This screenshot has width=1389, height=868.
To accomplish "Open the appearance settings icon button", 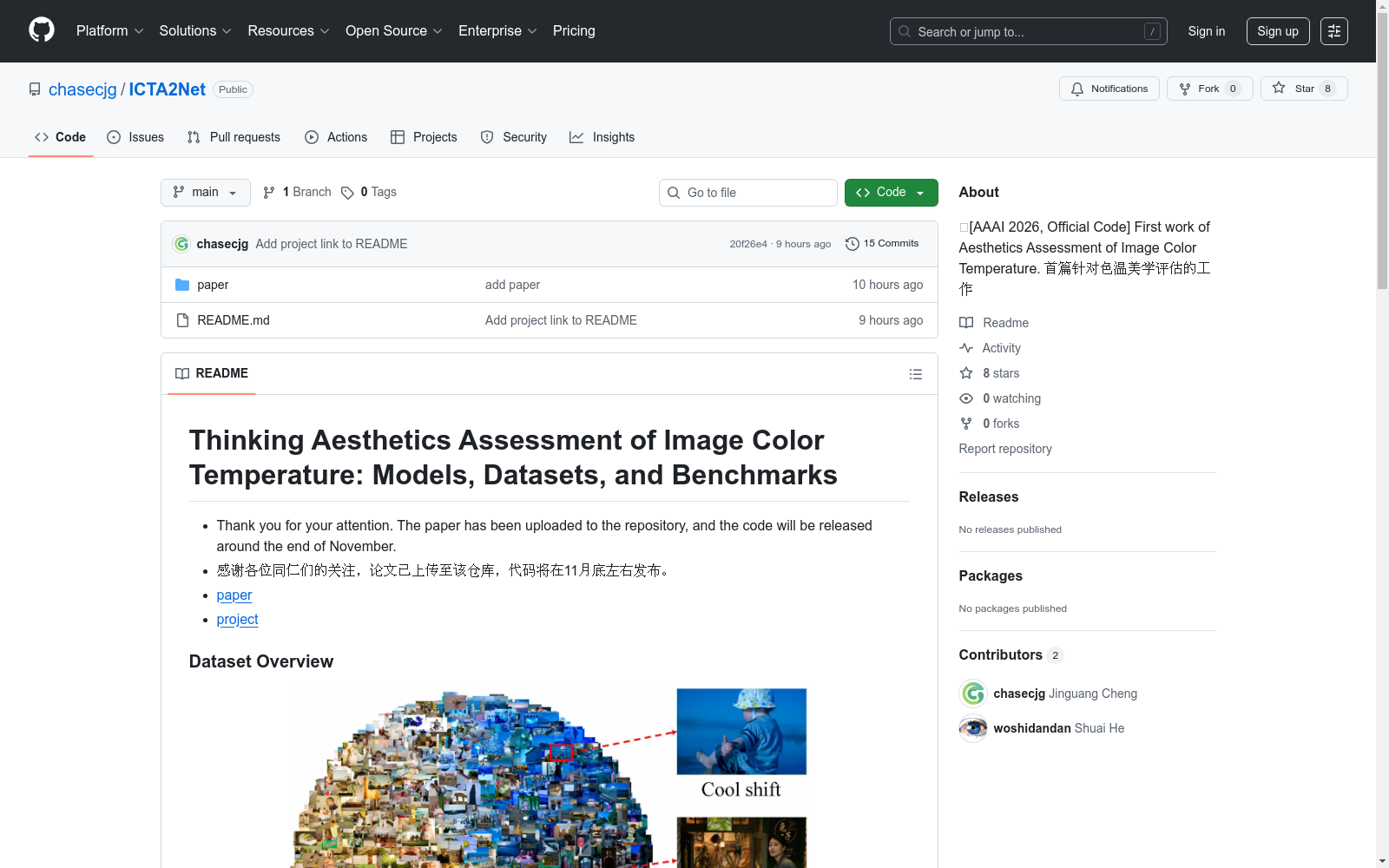I will point(1334,31).
